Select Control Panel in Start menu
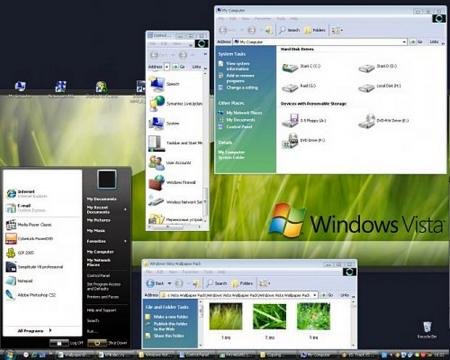 click(x=98, y=276)
